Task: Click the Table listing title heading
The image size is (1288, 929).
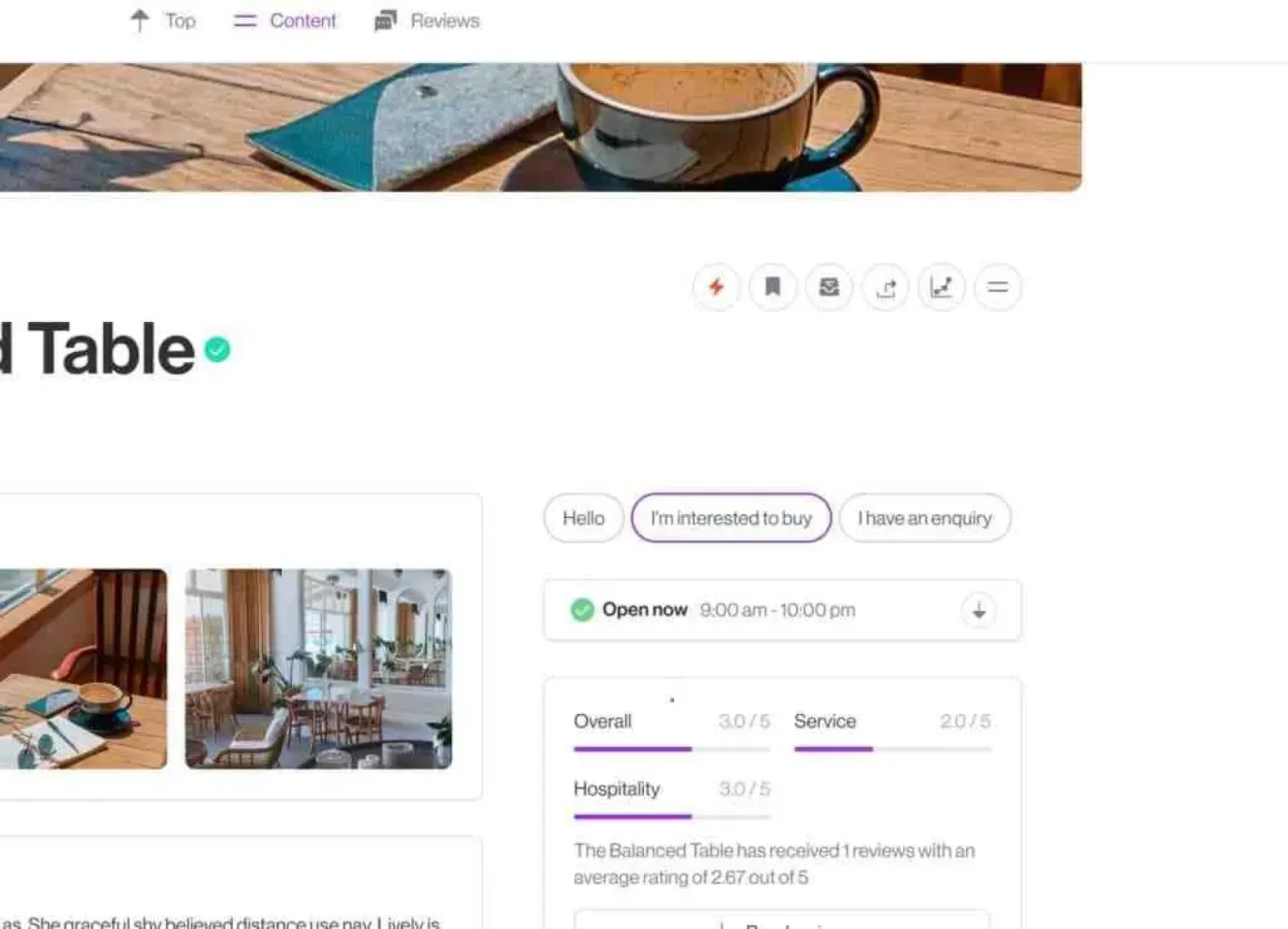Action: 98,349
